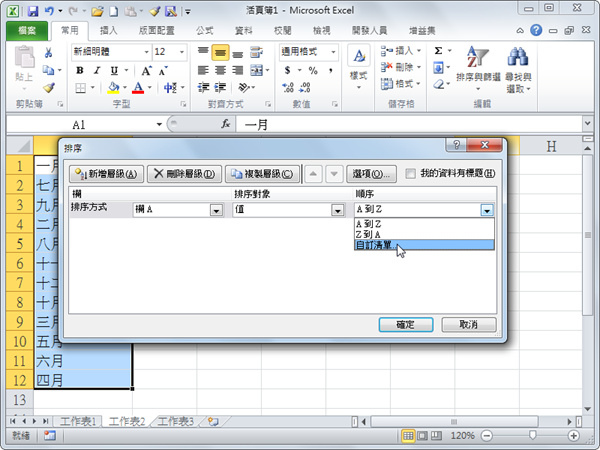Open Find and Select binoculars button
Screen dimensions: 600x450
pos(518,69)
